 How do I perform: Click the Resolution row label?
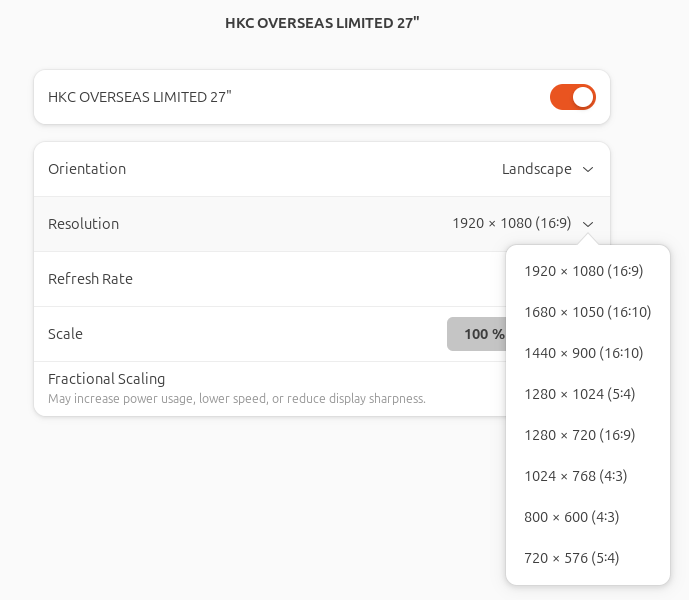pos(83,224)
